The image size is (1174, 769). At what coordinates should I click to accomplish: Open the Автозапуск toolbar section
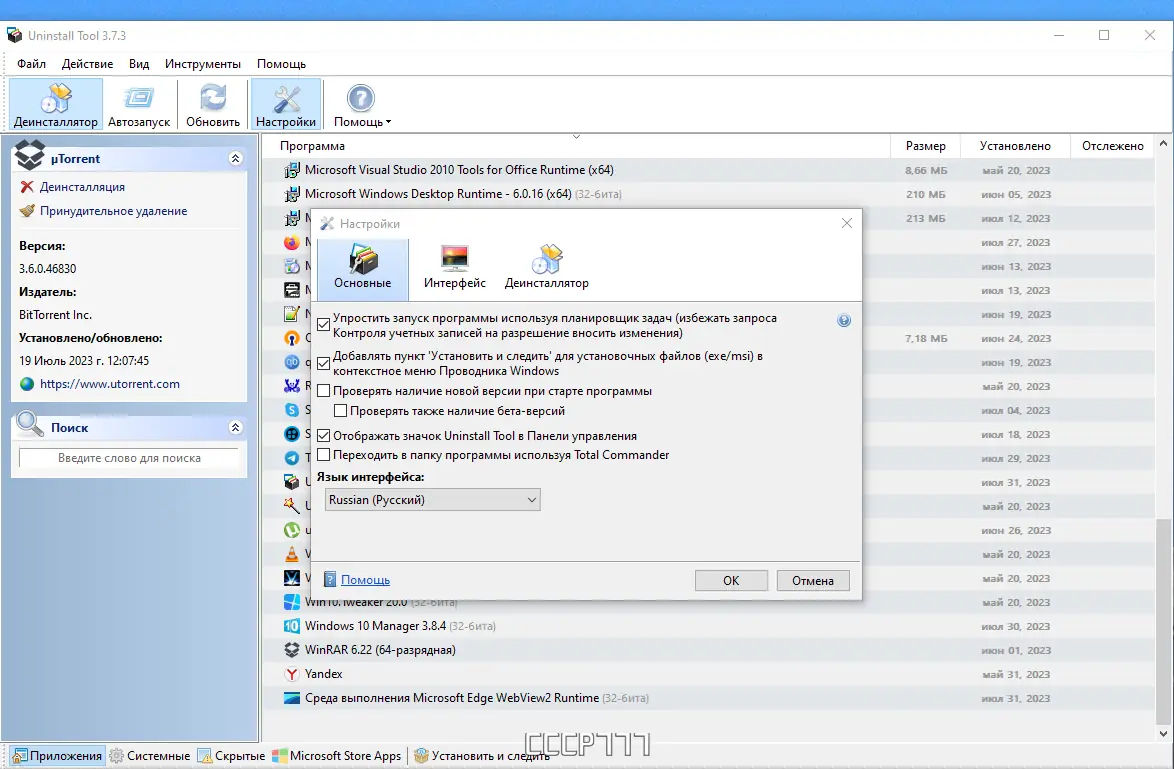(139, 104)
